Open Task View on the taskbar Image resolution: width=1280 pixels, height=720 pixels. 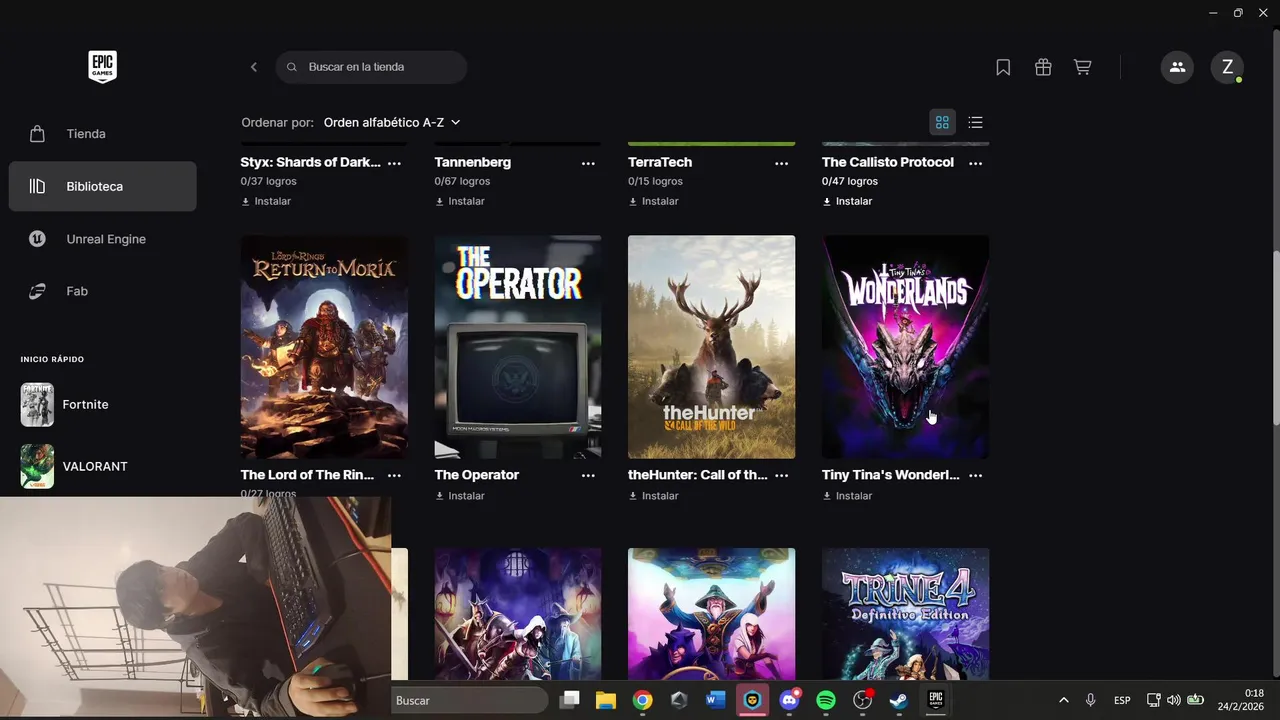(570, 700)
